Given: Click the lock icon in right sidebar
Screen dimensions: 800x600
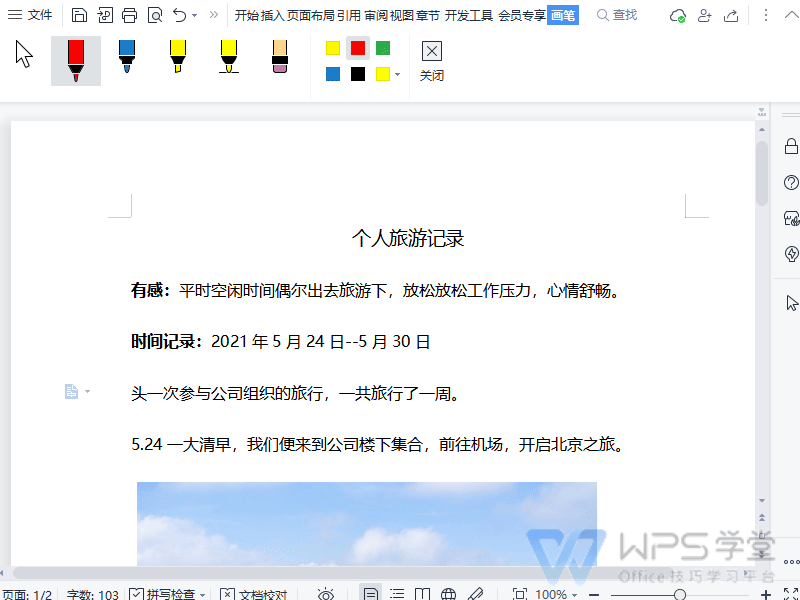Looking at the screenshot, I should [791, 146].
